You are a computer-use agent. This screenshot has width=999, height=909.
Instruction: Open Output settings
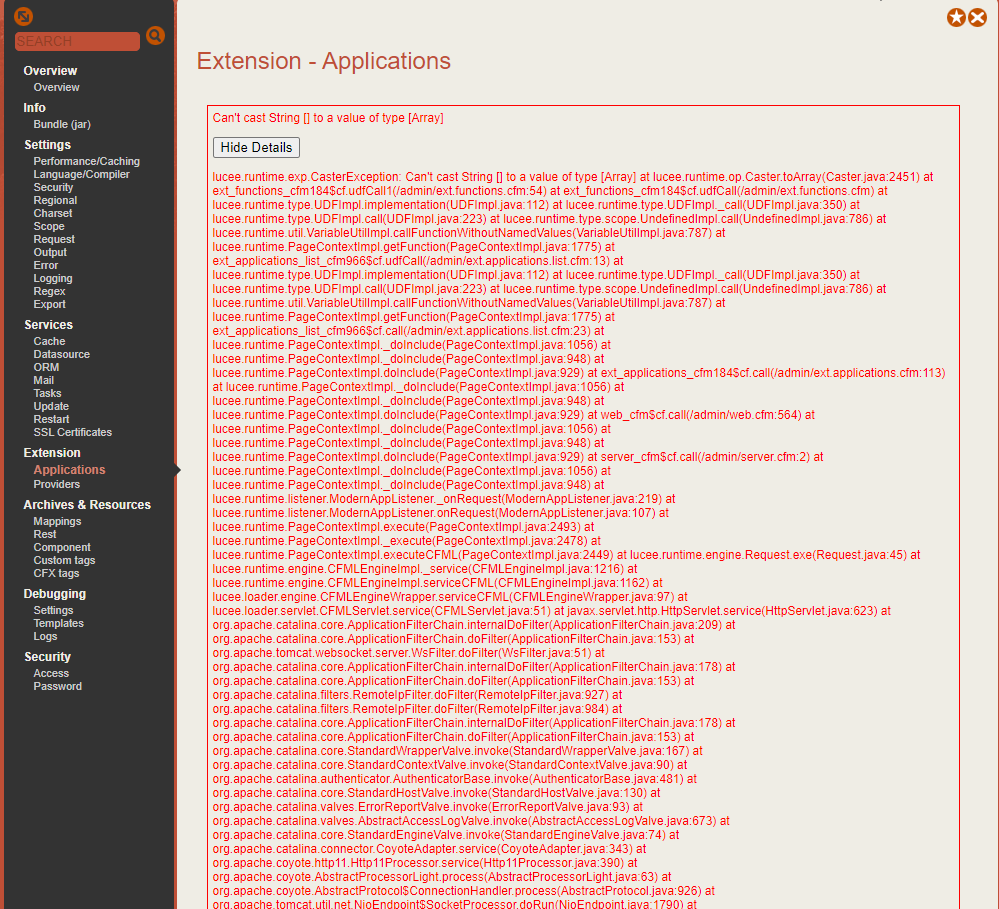pyautogui.click(x=50, y=252)
